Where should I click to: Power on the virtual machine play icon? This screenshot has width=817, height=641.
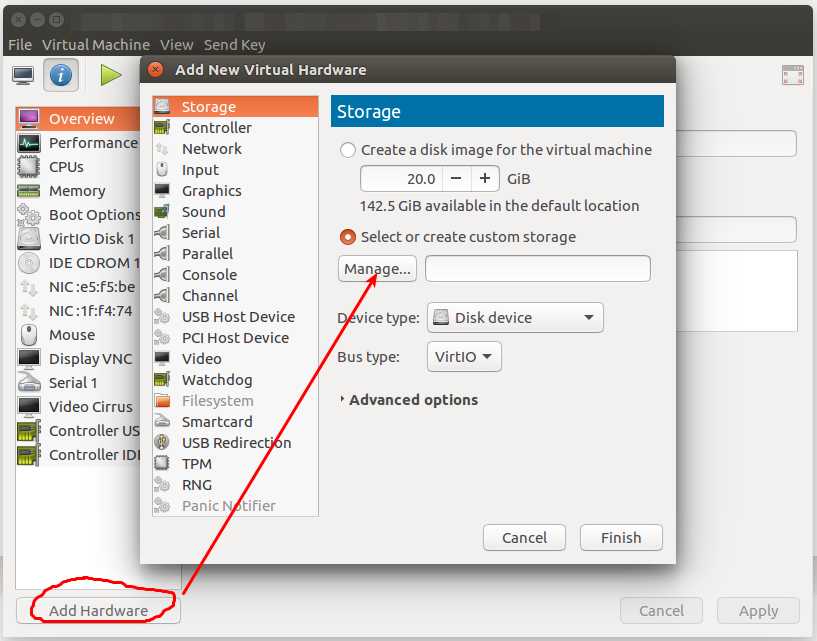tap(110, 75)
